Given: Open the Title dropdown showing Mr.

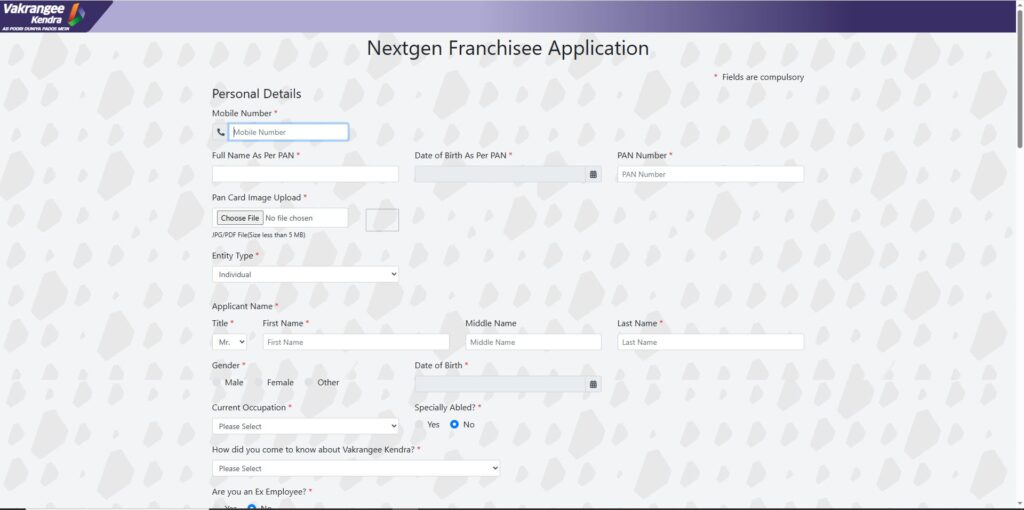Looking at the screenshot, I should tap(229, 342).
